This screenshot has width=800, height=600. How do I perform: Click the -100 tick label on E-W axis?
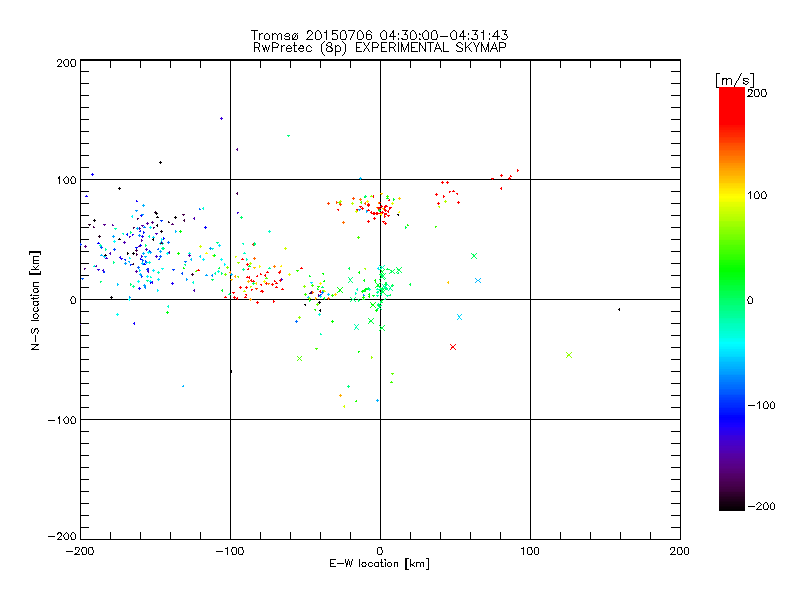click(x=230, y=551)
